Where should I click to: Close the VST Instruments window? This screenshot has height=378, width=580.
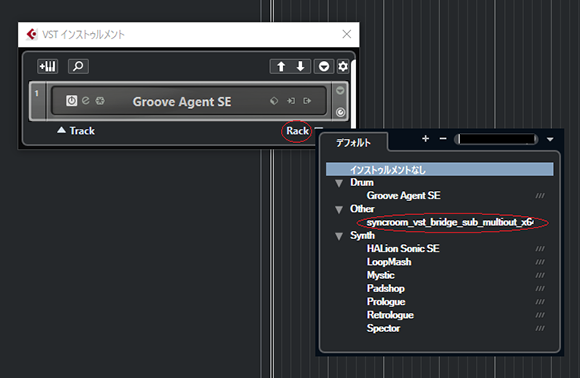(347, 34)
